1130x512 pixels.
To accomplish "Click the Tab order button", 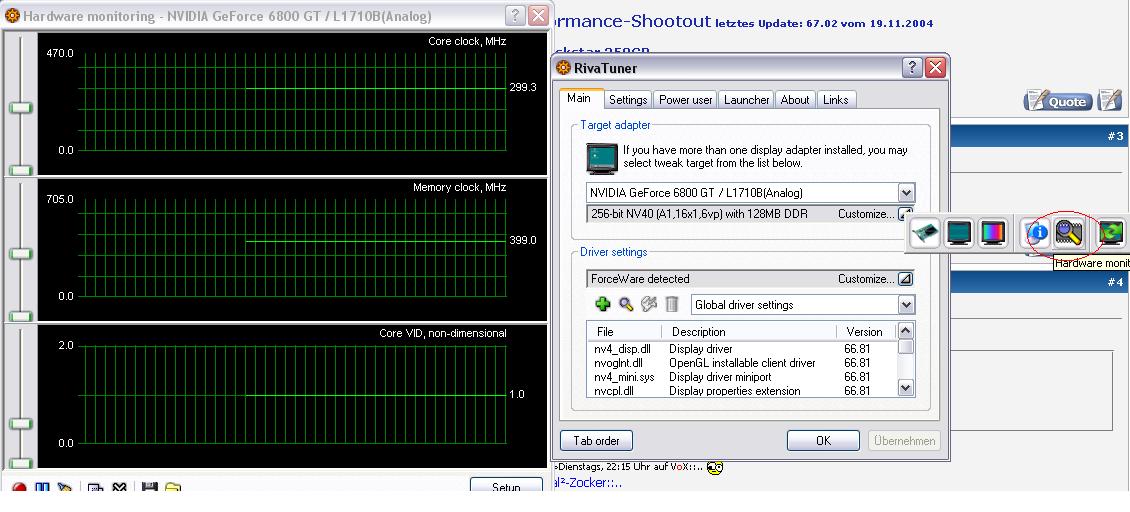I will coord(596,440).
